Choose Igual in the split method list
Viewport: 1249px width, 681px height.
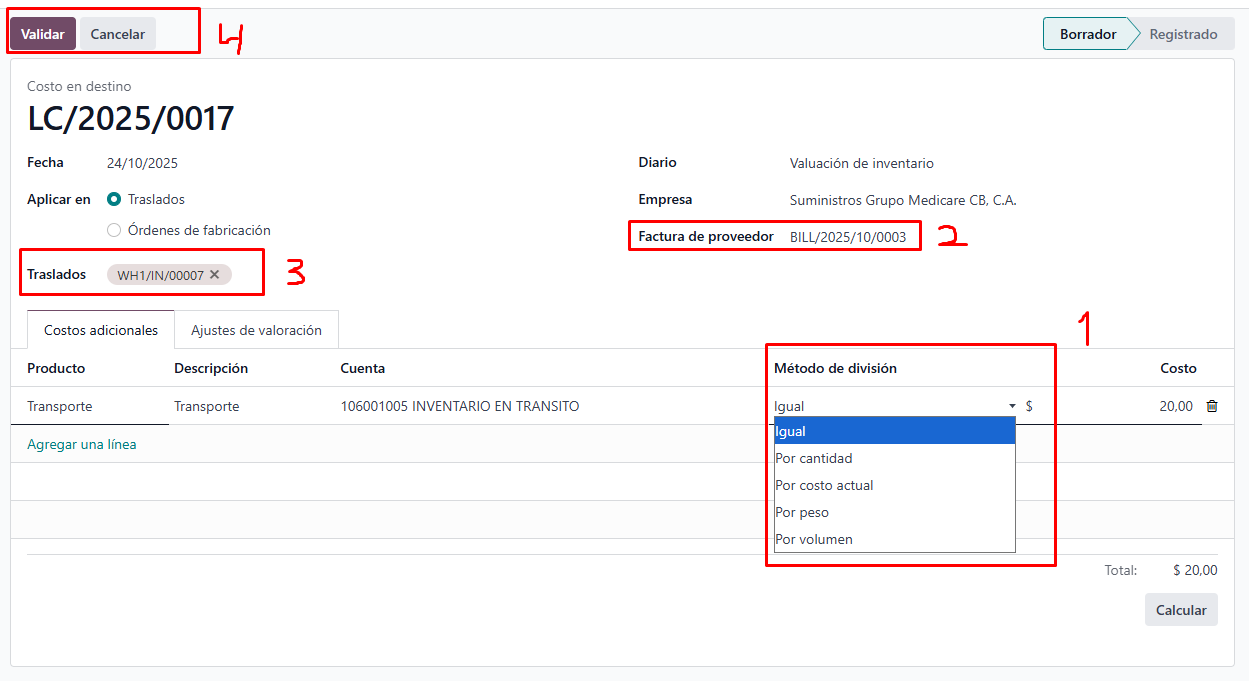(x=895, y=431)
